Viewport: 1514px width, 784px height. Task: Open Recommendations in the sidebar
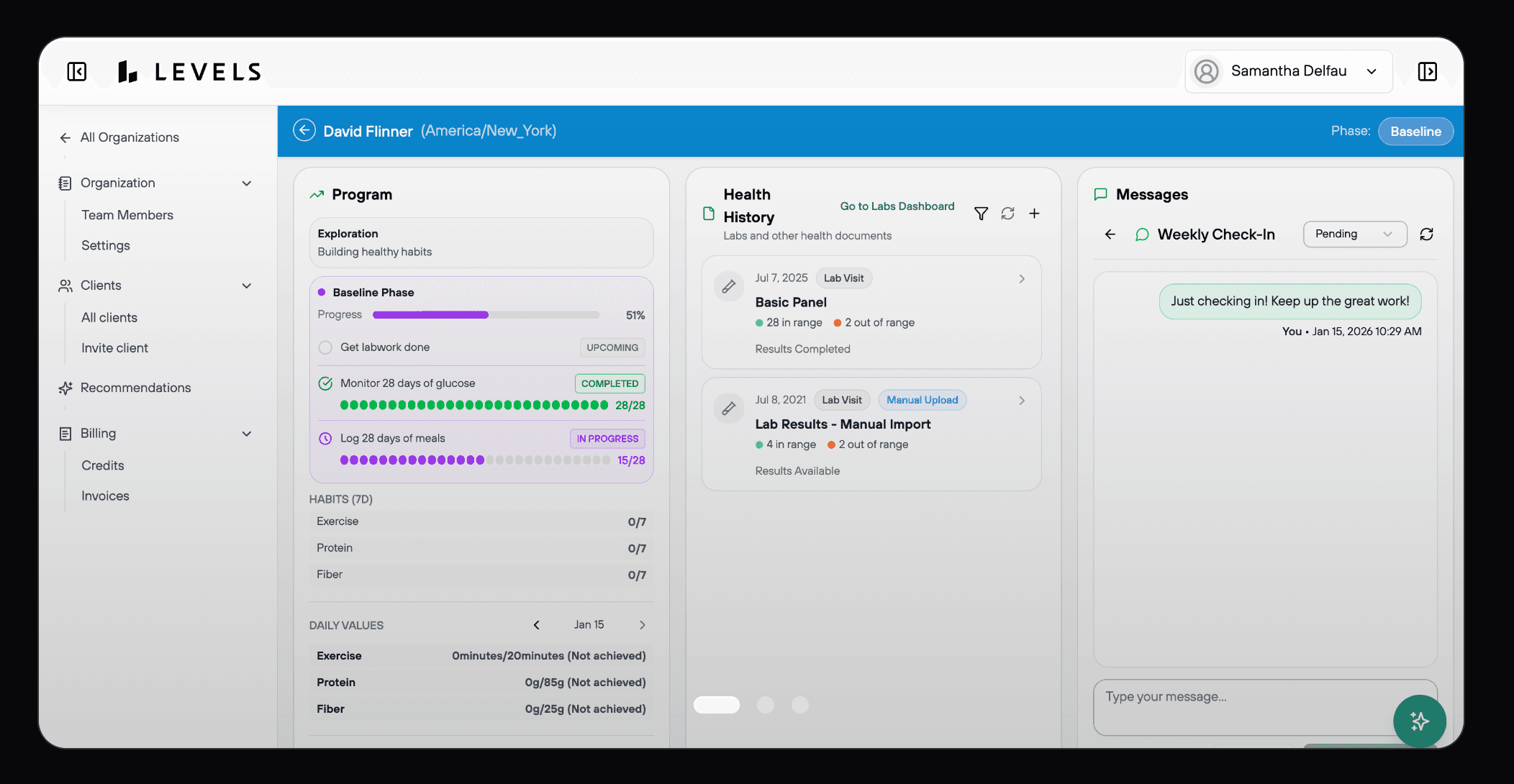(135, 388)
